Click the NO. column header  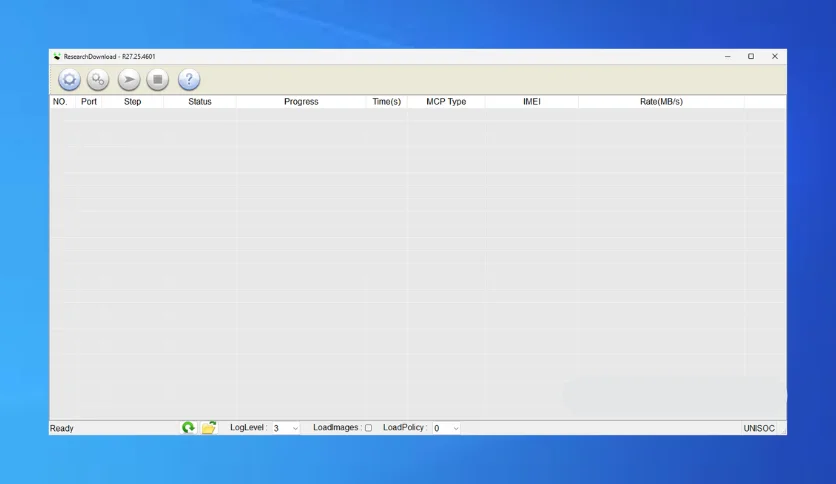[60, 102]
